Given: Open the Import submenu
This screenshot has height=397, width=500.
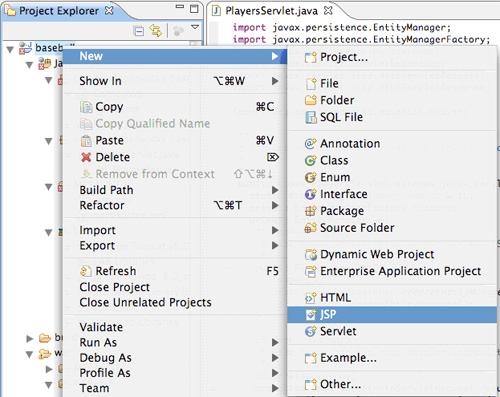Looking at the screenshot, I should click(175, 230).
